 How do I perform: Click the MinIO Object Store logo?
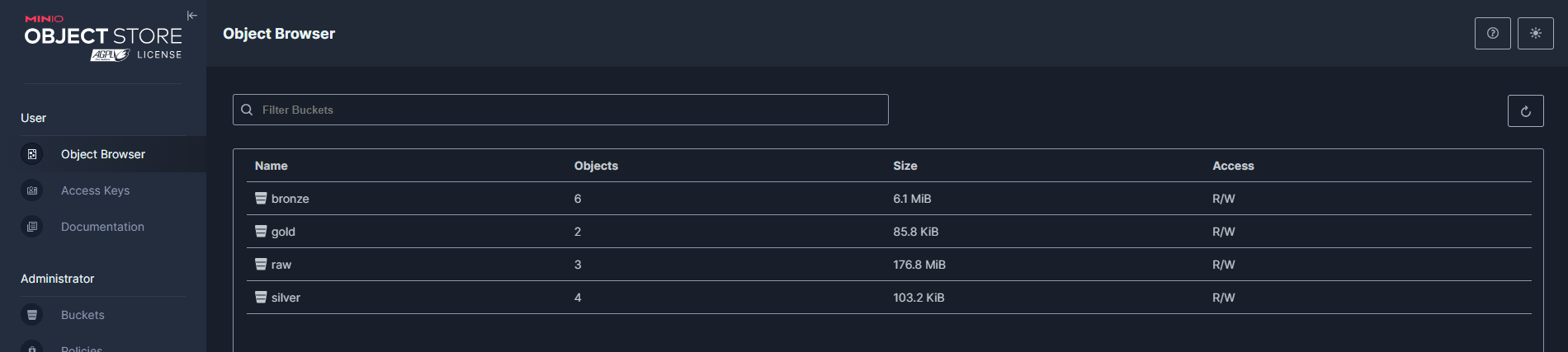[103, 38]
